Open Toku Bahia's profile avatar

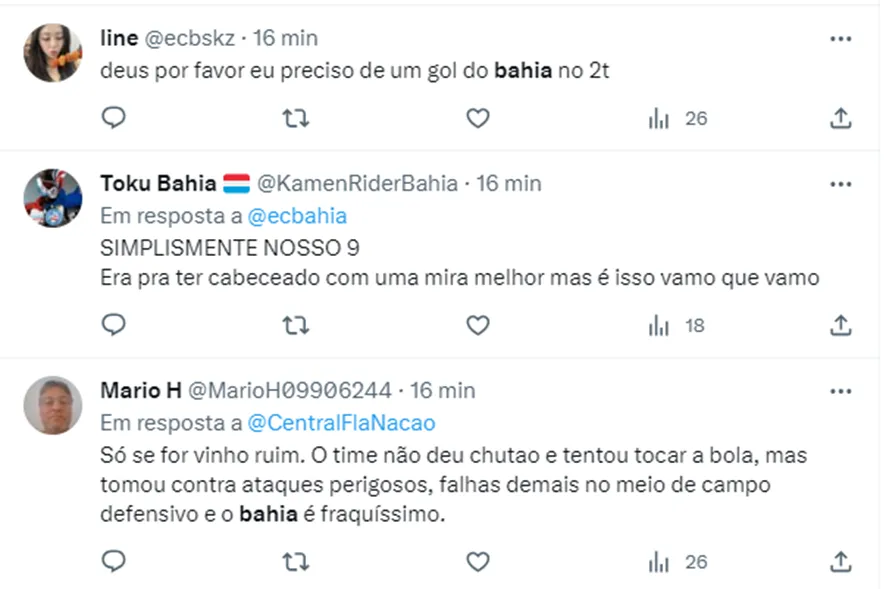click(53, 198)
